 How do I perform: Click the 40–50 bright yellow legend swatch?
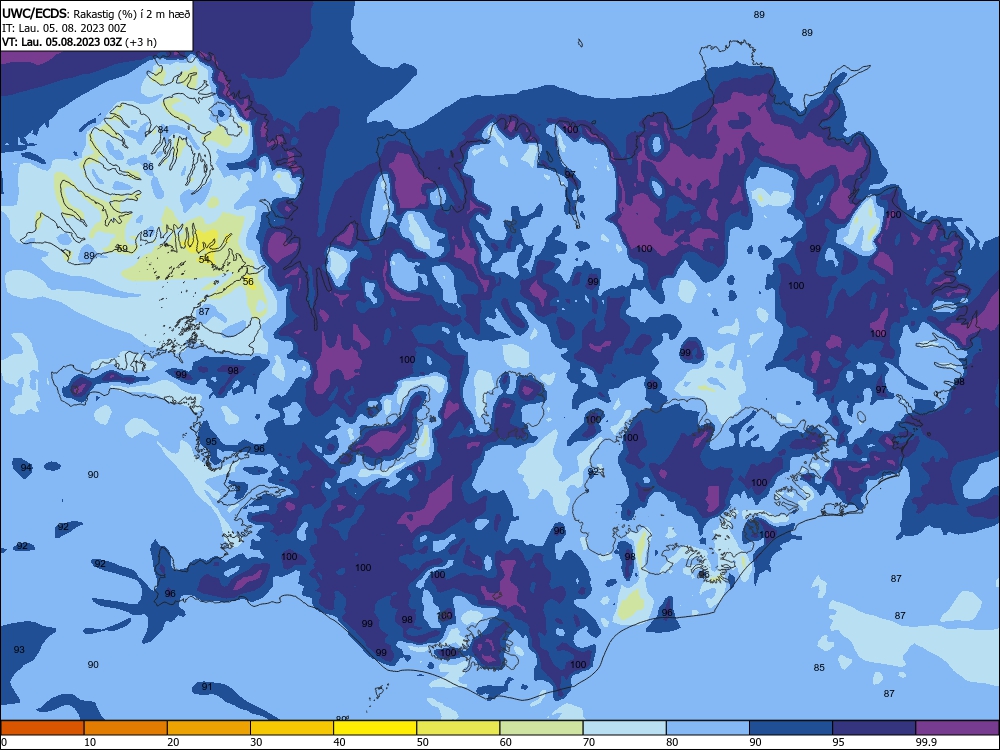pyautogui.click(x=375, y=728)
